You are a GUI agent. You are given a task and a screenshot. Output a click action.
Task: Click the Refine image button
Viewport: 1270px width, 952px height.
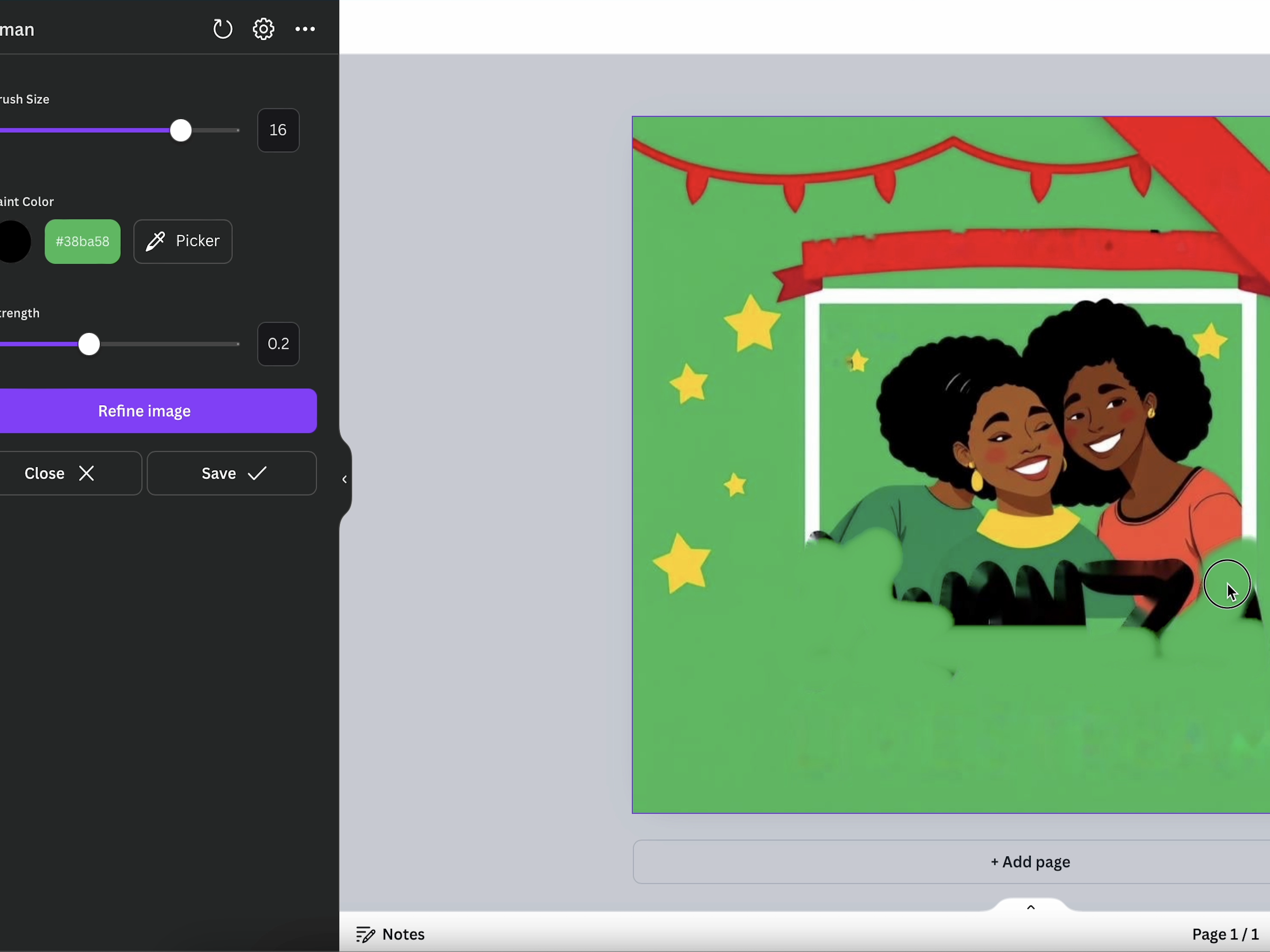[x=144, y=411]
